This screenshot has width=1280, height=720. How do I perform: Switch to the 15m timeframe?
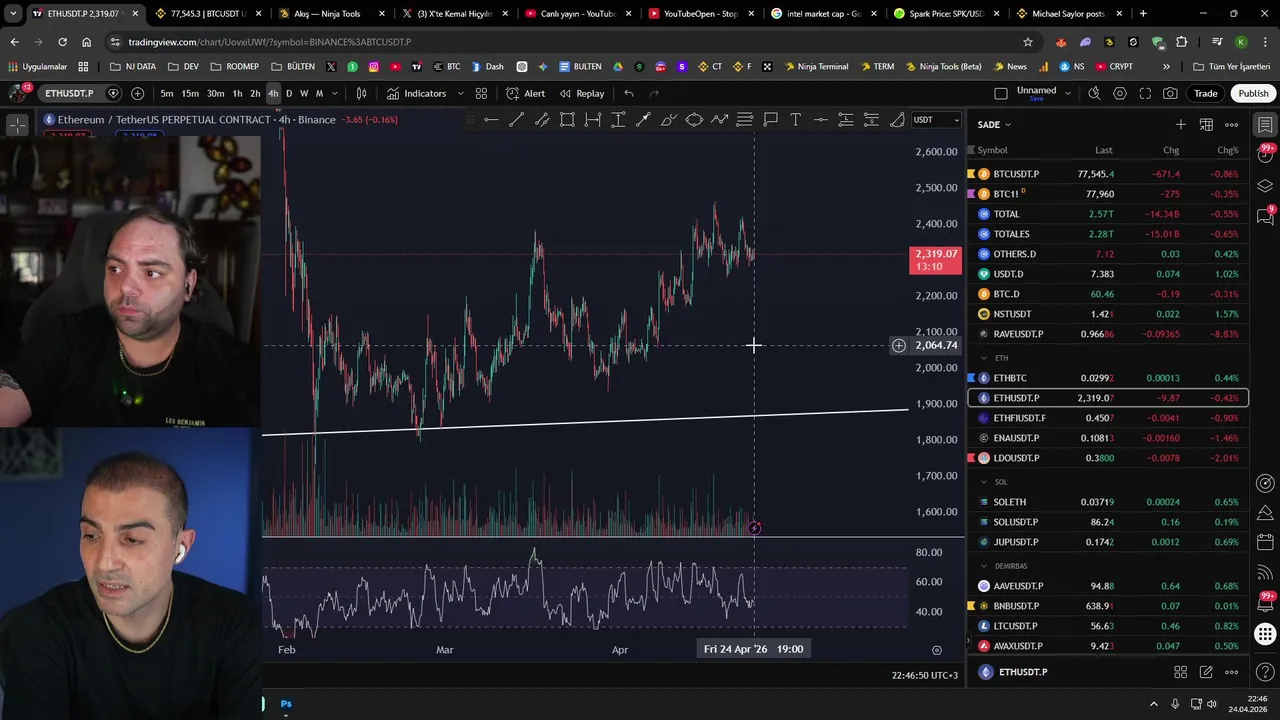(190, 93)
